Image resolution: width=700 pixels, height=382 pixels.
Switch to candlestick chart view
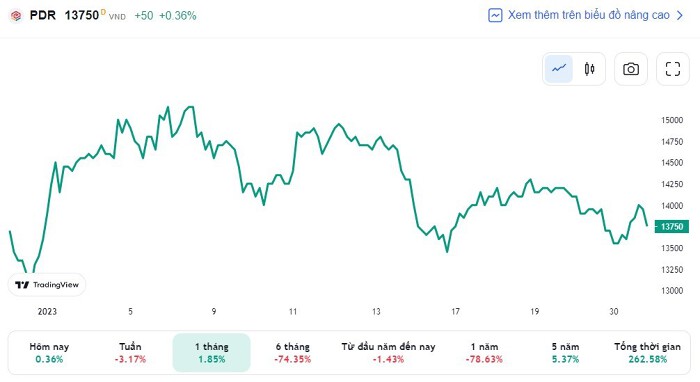[x=589, y=69]
